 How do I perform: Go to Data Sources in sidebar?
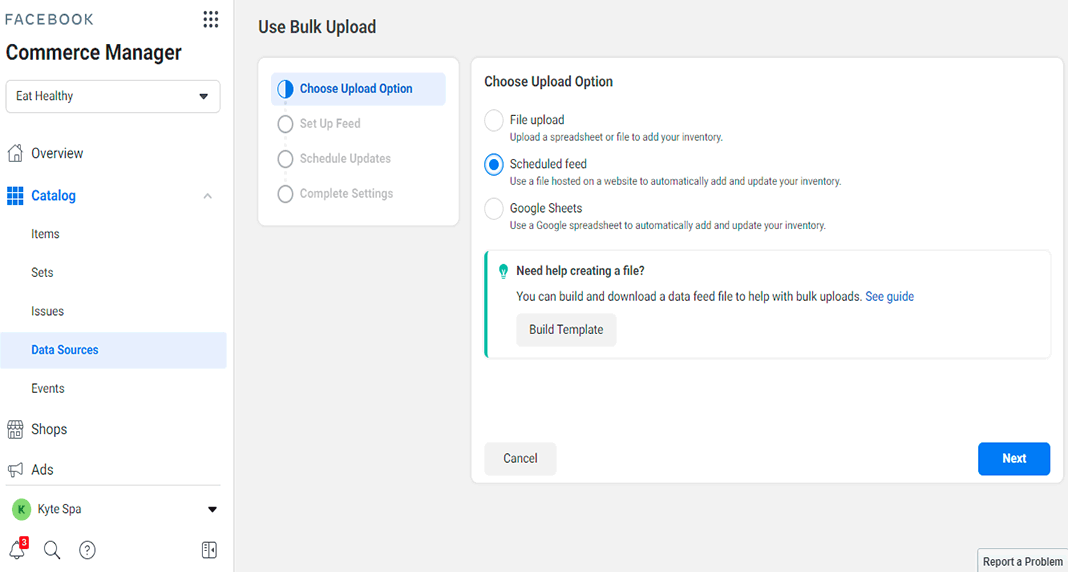click(x=65, y=350)
